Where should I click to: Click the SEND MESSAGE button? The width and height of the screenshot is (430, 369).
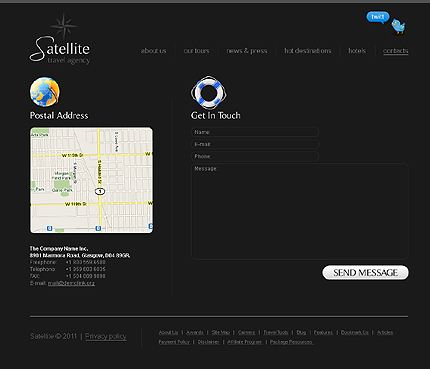click(x=365, y=273)
